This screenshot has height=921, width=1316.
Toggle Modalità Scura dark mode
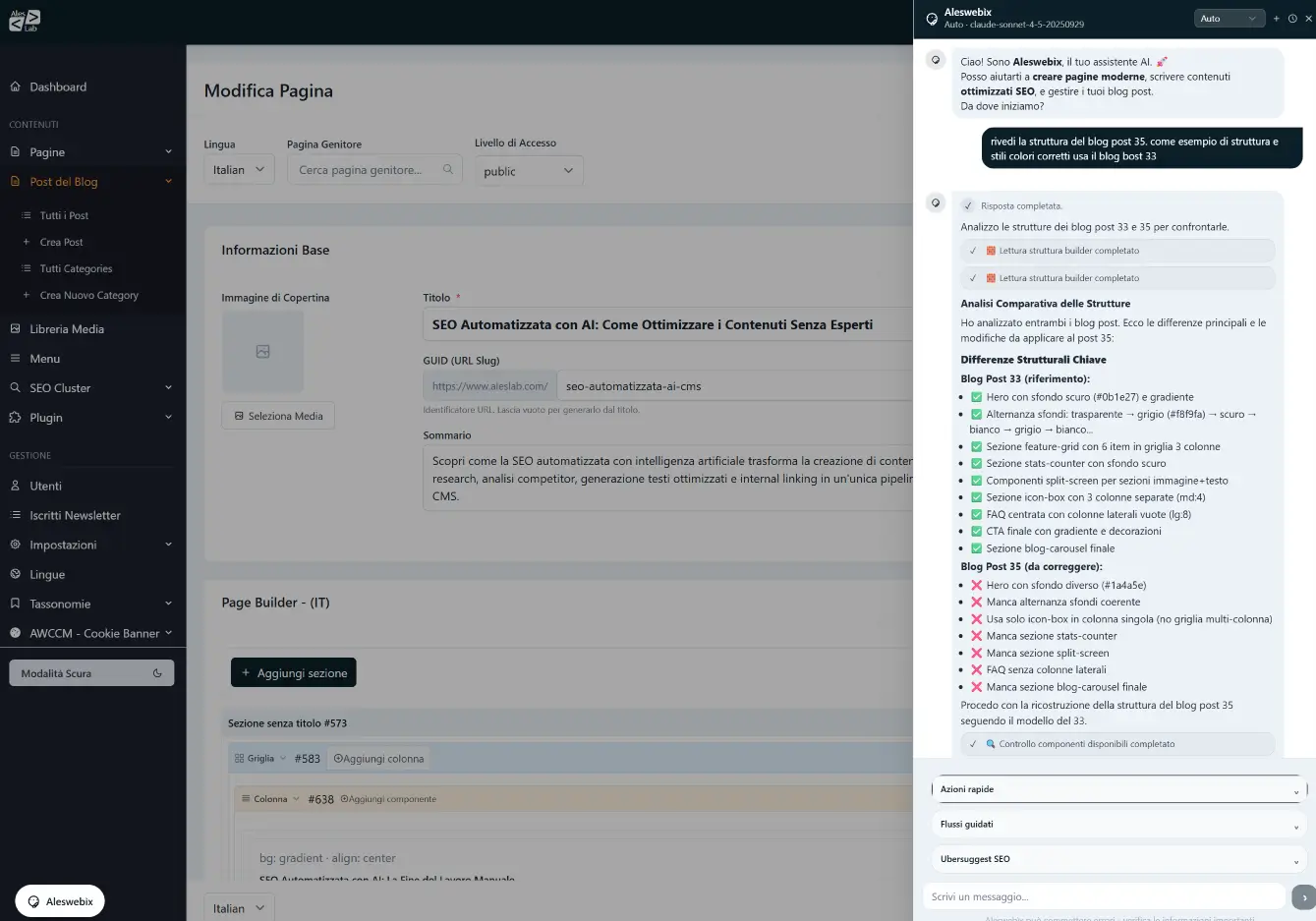coord(91,673)
